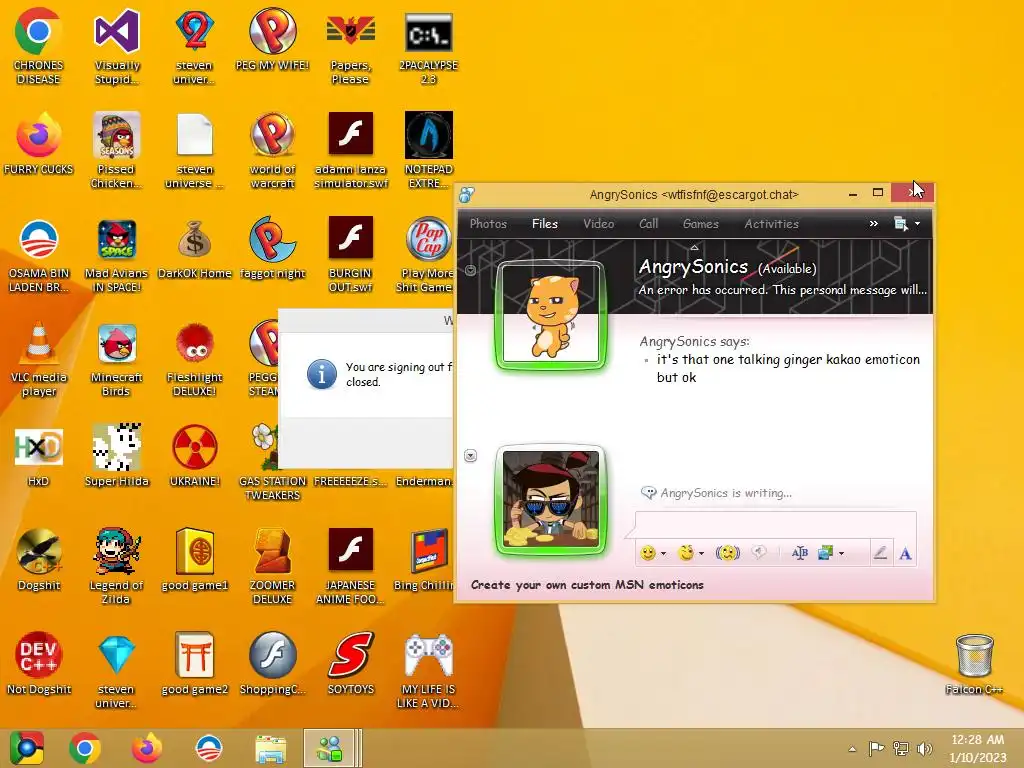This screenshot has height=768, width=1024.
Task: Open ZOOMER DELUXE desktop icon
Action: 272,566
